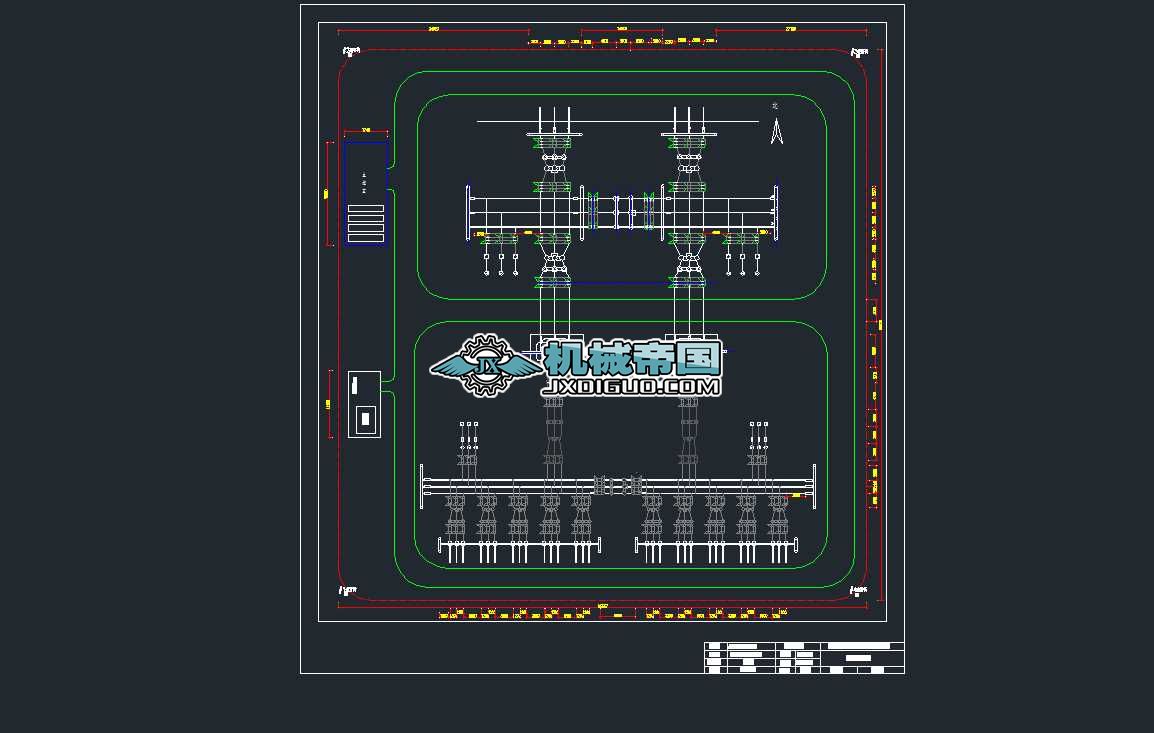This screenshot has height=733, width=1154.
Task: Click the horizontal busbar spanning the lower yard
Action: pyautogui.click(x=620, y=485)
